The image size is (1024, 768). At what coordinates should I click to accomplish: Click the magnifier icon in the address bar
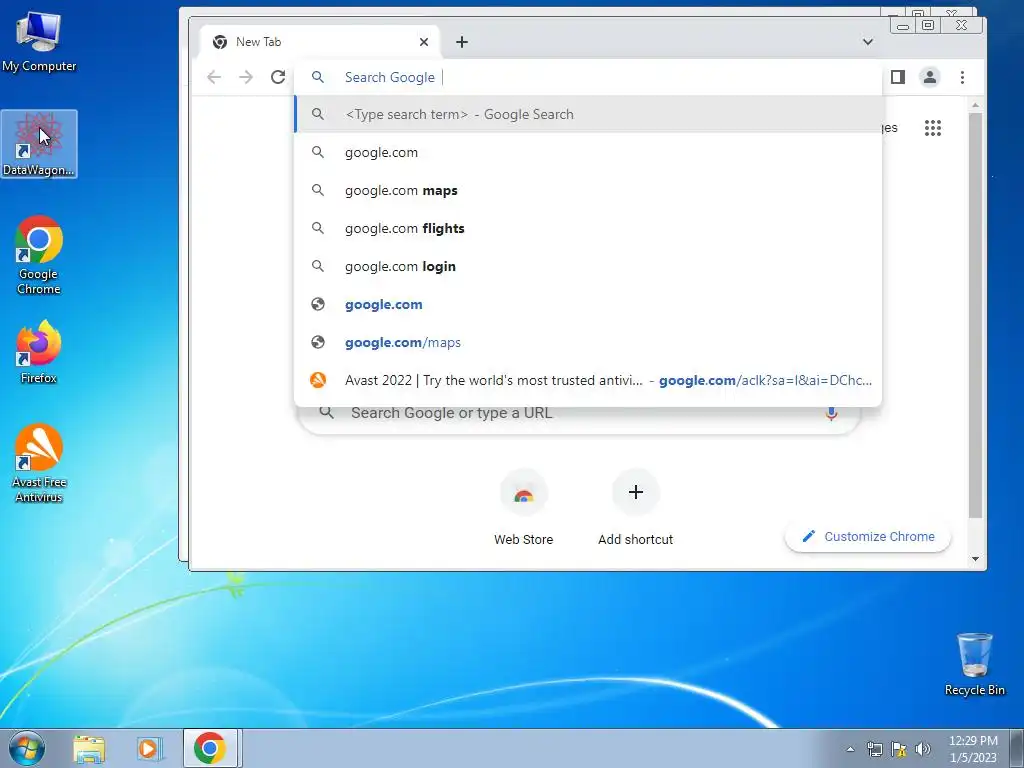click(317, 77)
